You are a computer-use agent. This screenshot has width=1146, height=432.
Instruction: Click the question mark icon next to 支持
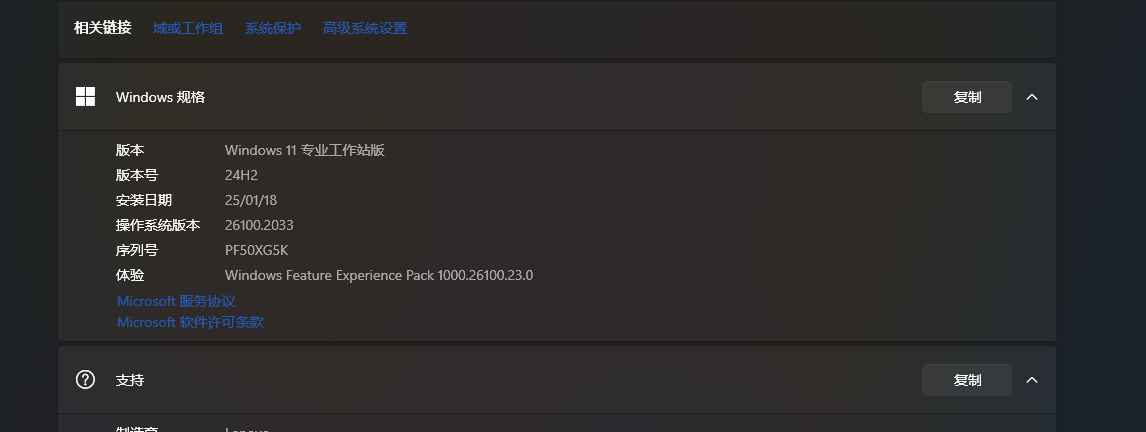(x=86, y=380)
